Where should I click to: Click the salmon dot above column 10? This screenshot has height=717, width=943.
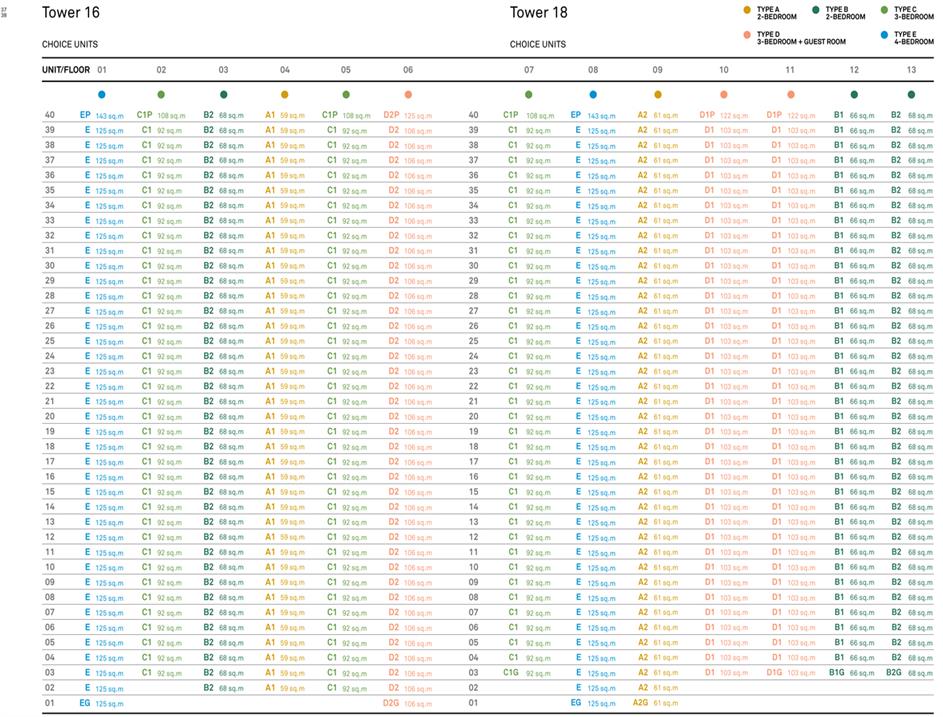723,94
